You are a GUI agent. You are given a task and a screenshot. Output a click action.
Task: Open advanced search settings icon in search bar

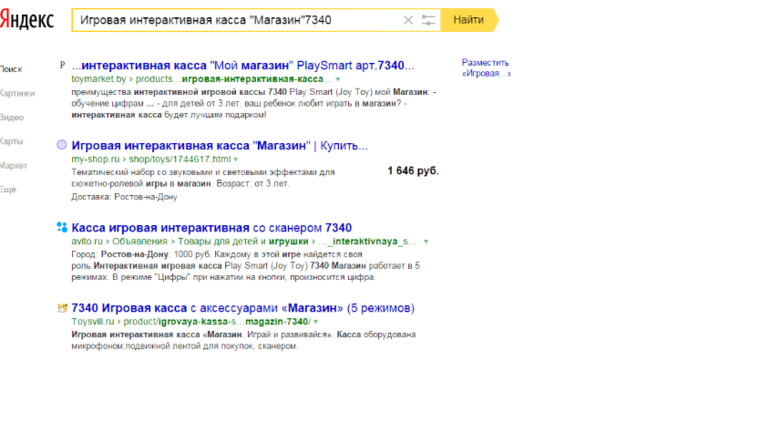click(x=429, y=20)
